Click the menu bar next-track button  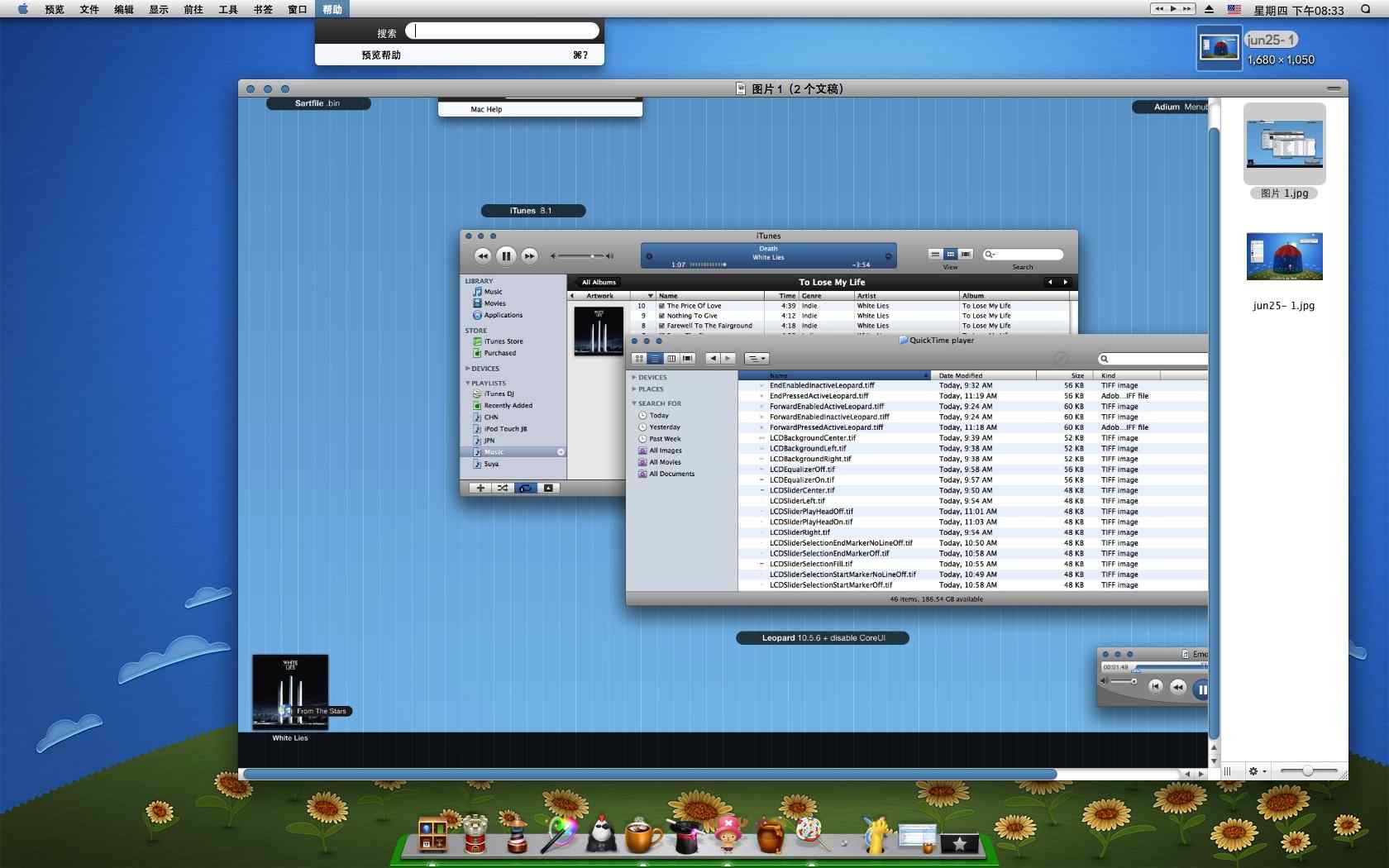tap(1187, 9)
